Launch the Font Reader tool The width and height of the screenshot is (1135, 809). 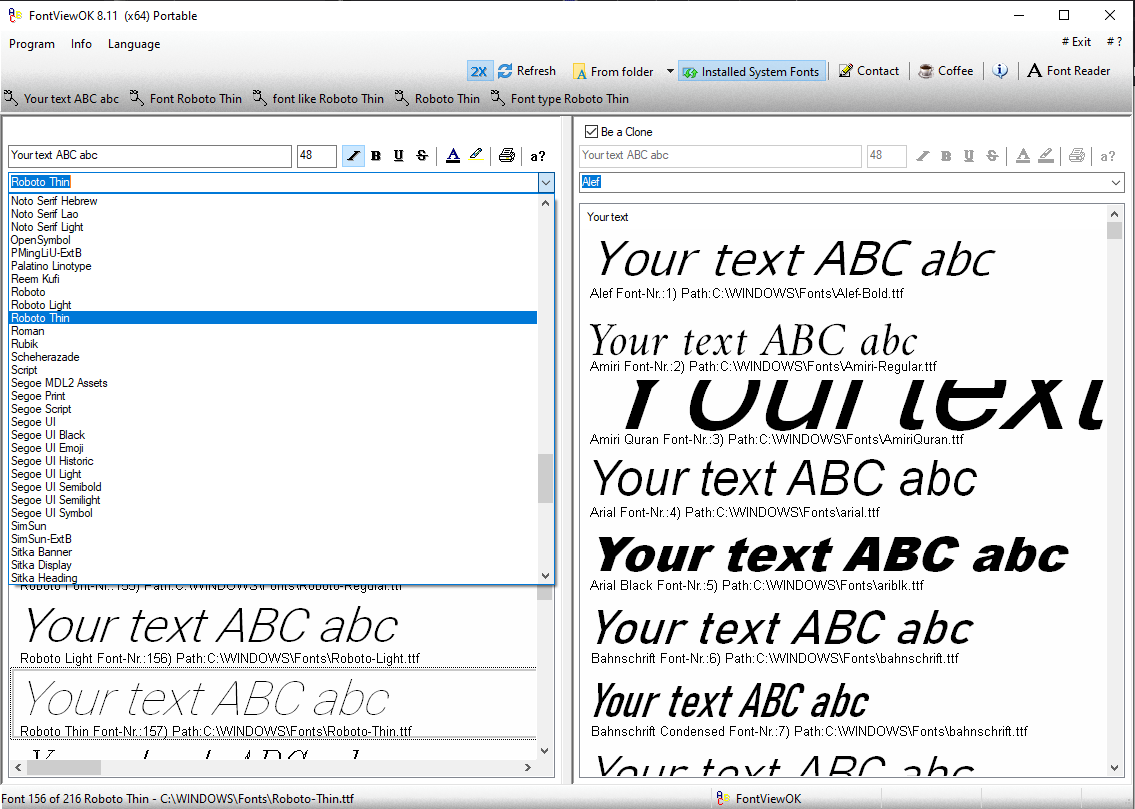[1068, 71]
